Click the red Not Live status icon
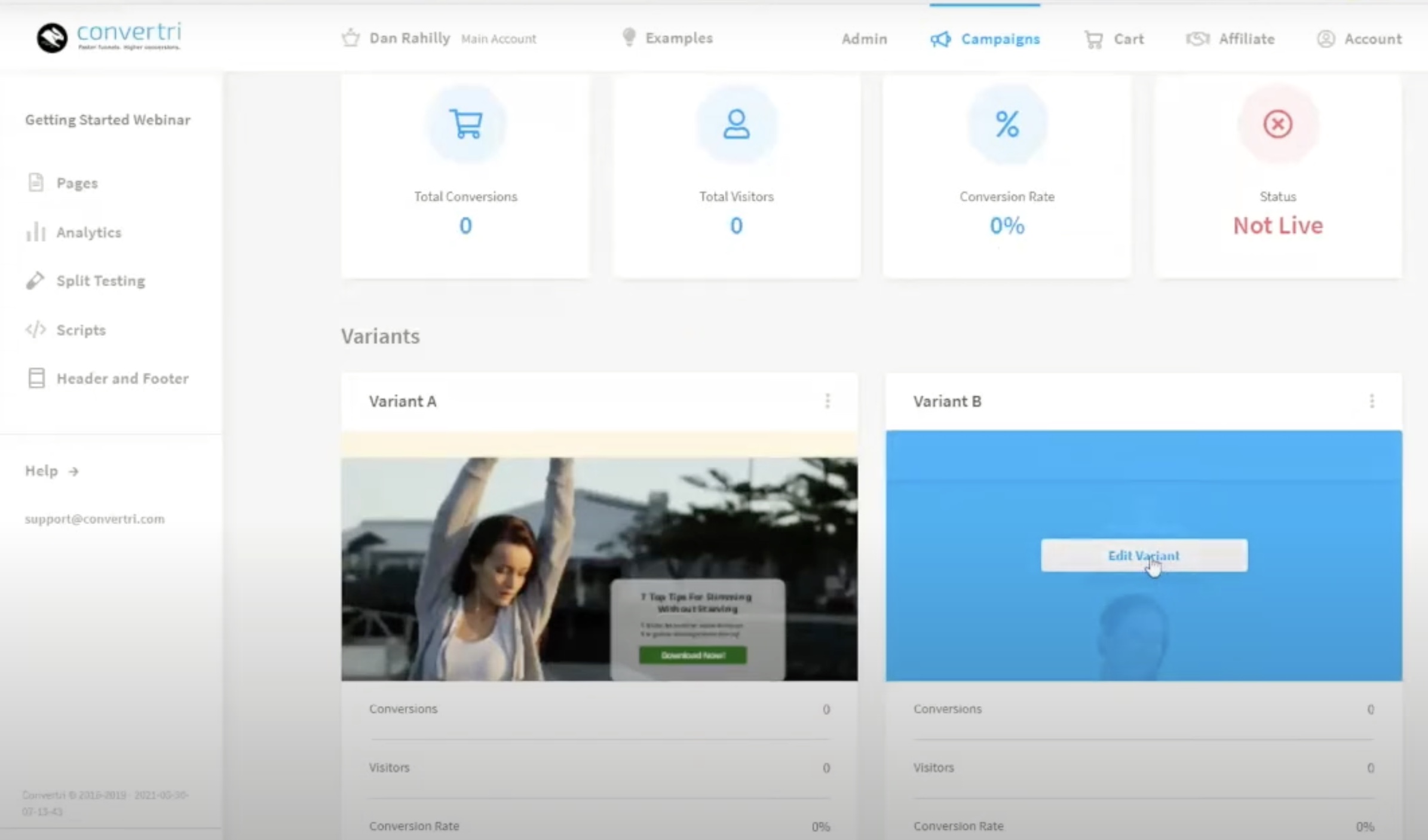This screenshot has width=1428, height=840. 1277,124
